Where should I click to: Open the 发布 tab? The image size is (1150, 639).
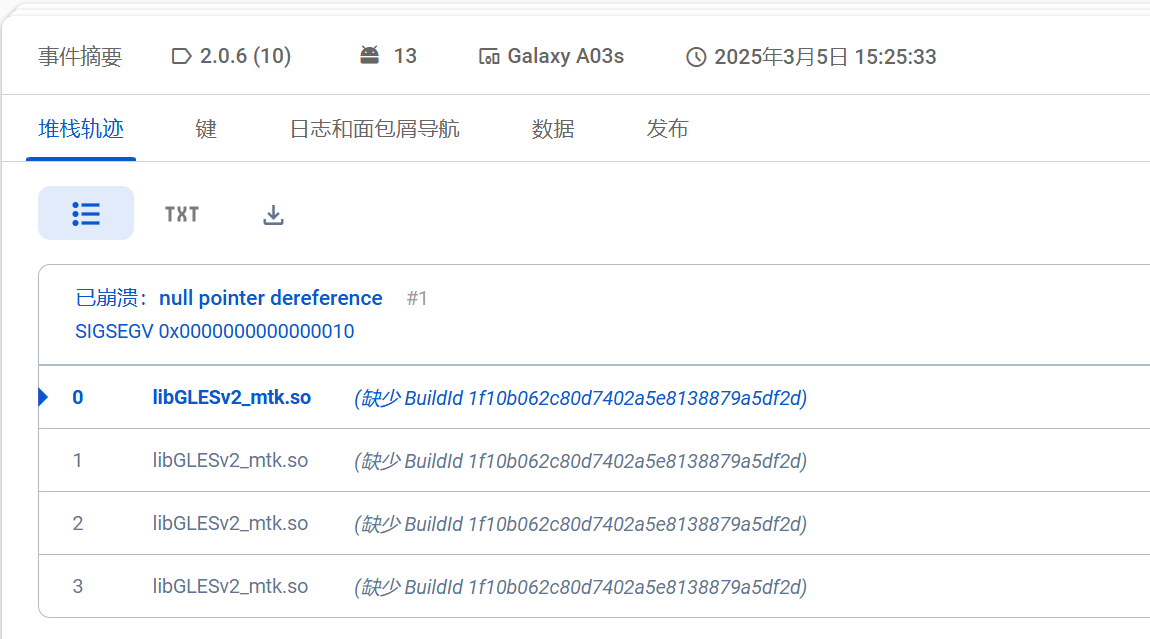[667, 129]
